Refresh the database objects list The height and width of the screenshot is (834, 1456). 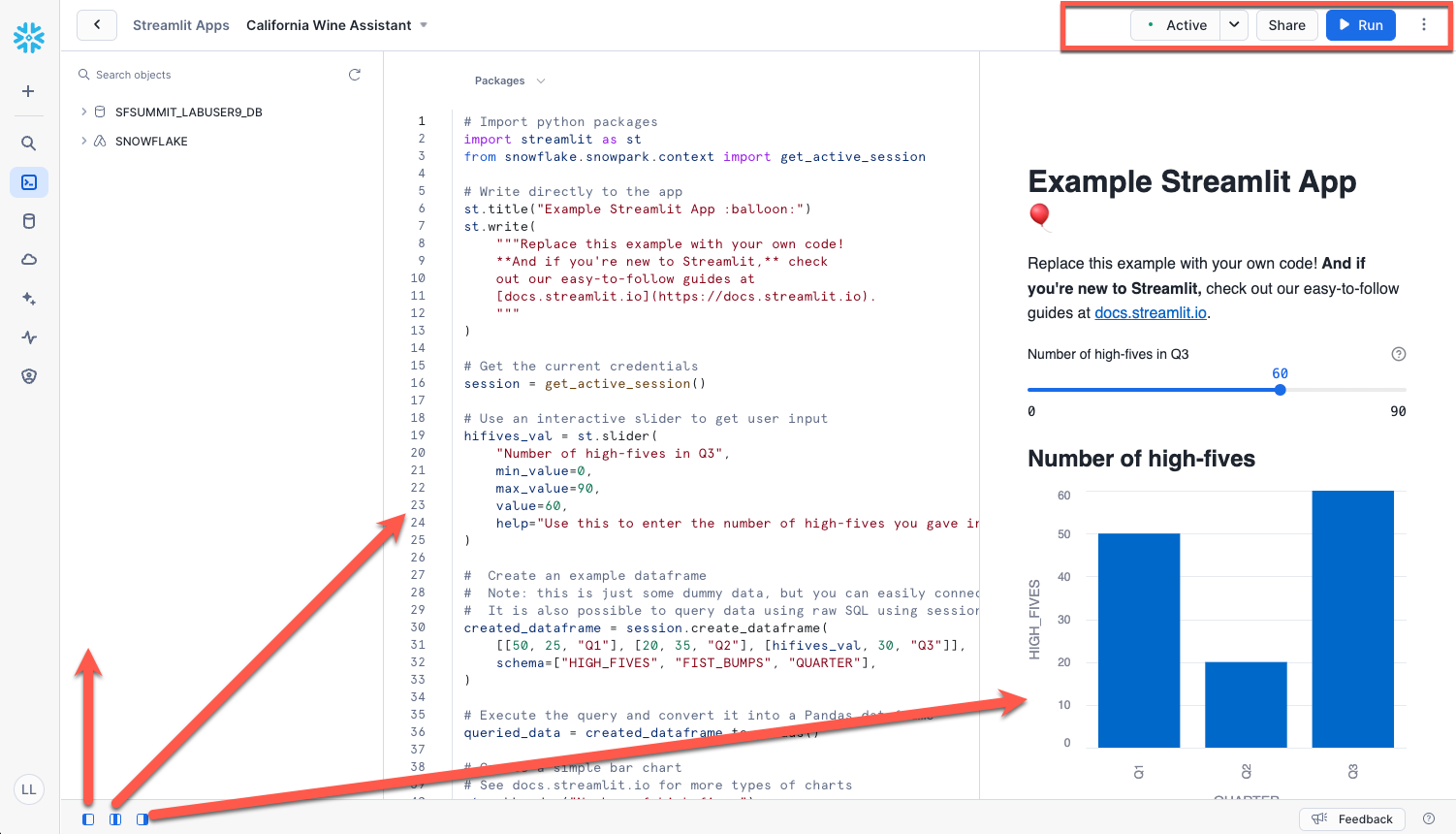pos(354,74)
